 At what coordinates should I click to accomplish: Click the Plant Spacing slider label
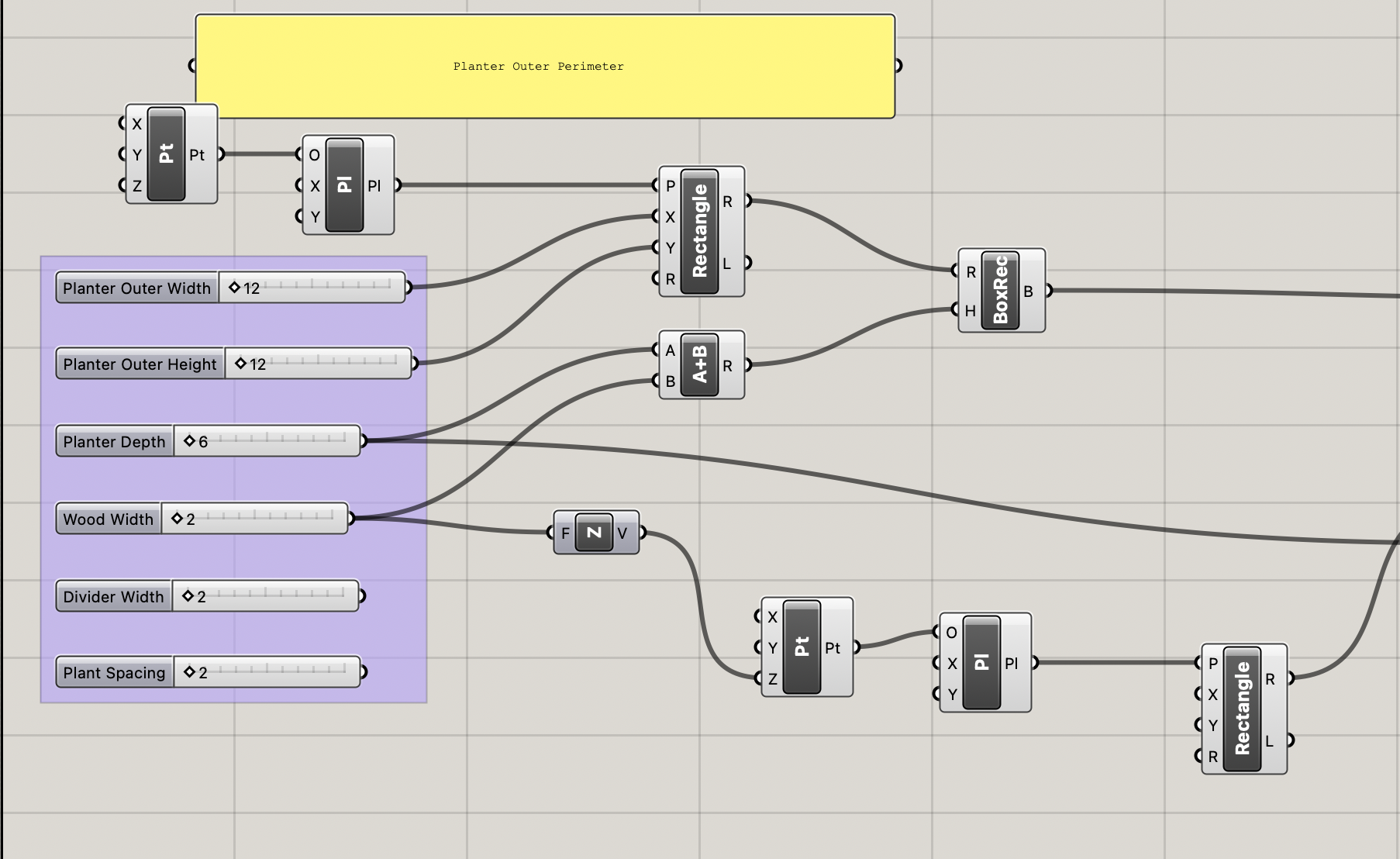click(x=115, y=672)
